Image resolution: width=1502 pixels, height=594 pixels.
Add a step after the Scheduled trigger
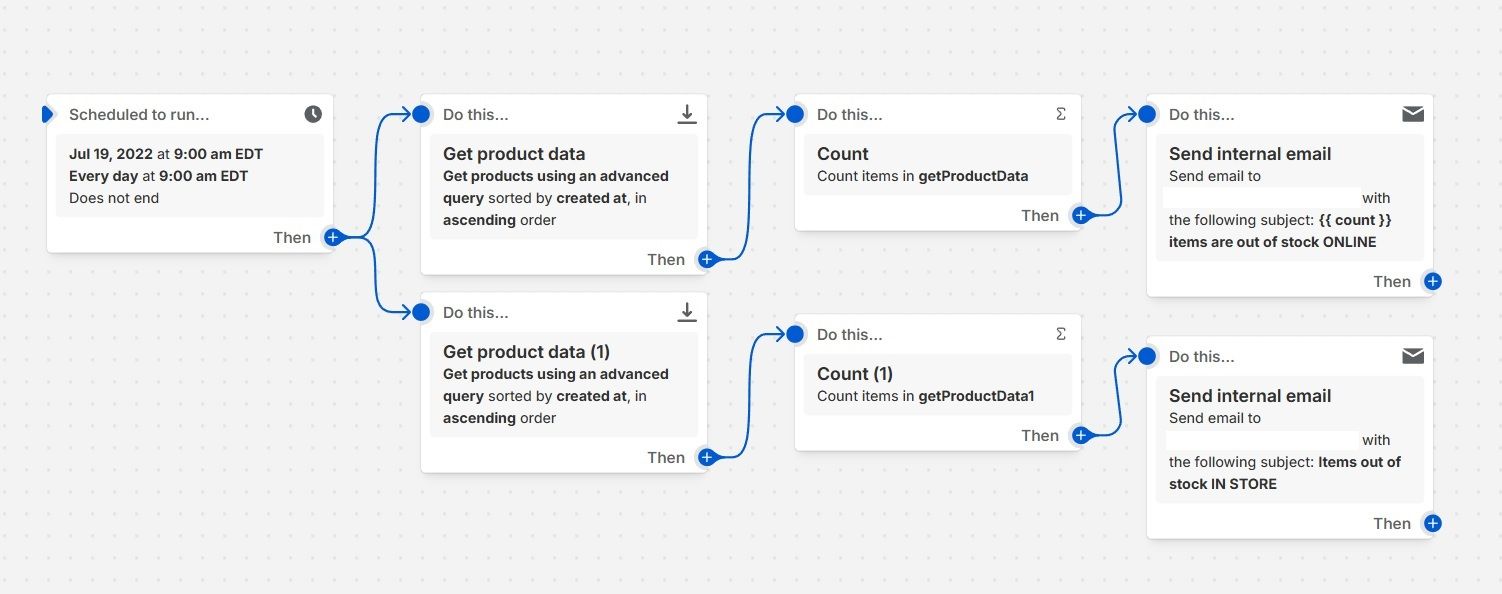pyautogui.click(x=333, y=237)
